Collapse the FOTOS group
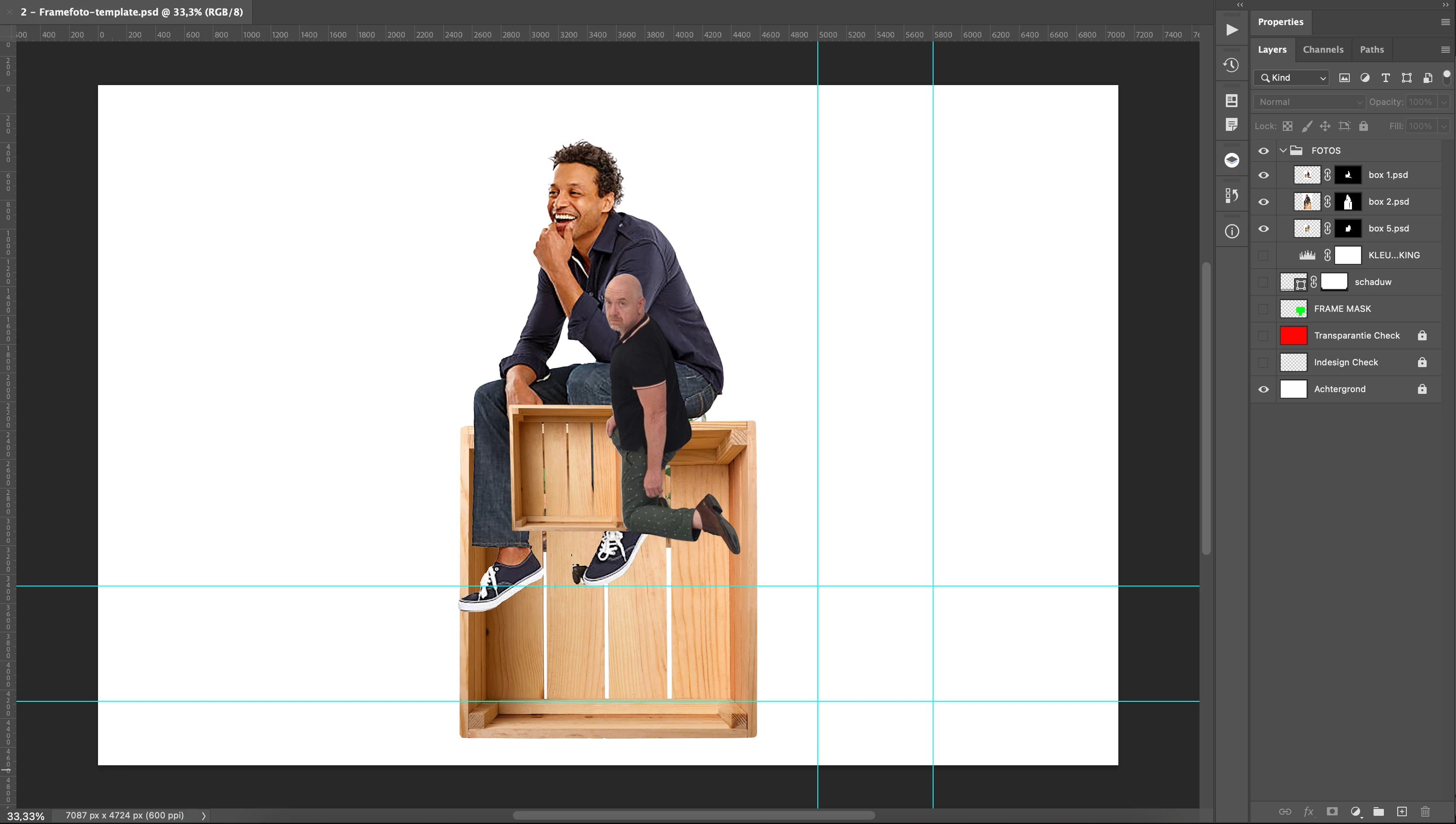Image resolution: width=1456 pixels, height=824 pixels. 1283,151
